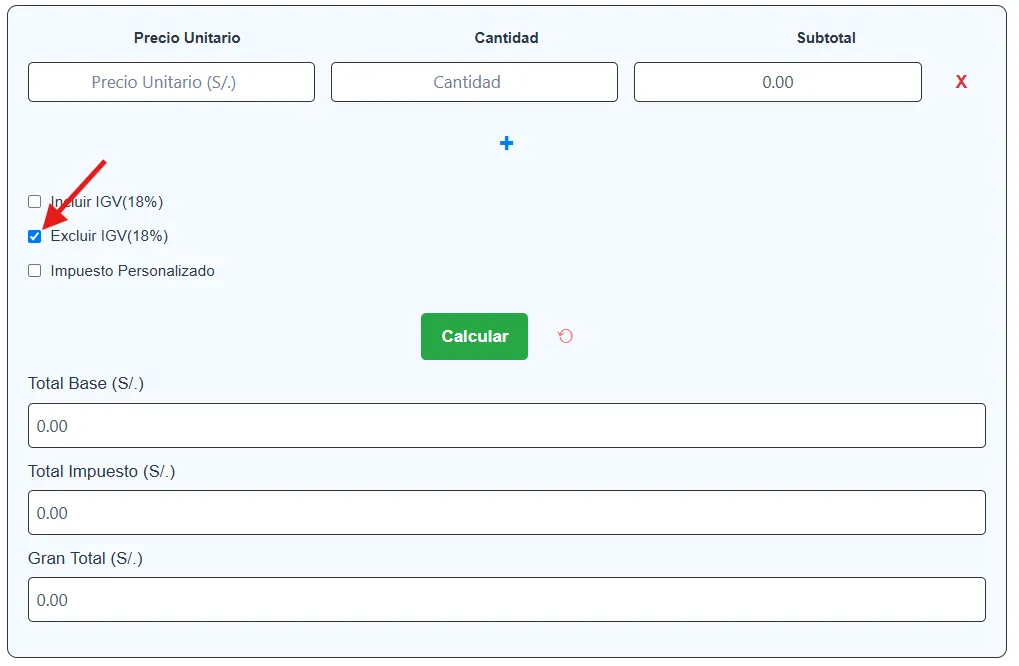Click the Precio Unitario column header
Viewport: 1019px width, 666px height.
[187, 38]
